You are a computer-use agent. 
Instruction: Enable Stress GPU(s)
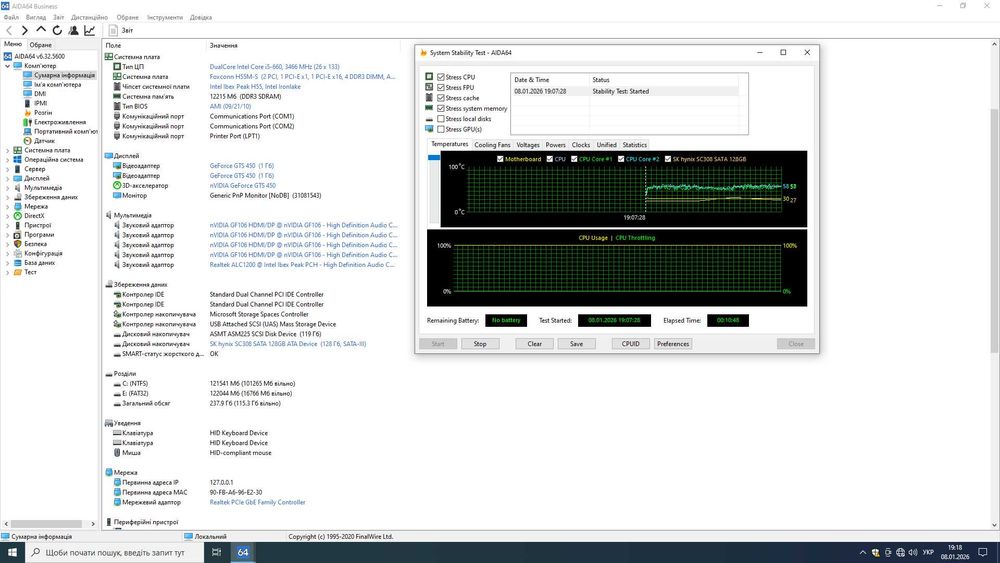click(441, 129)
